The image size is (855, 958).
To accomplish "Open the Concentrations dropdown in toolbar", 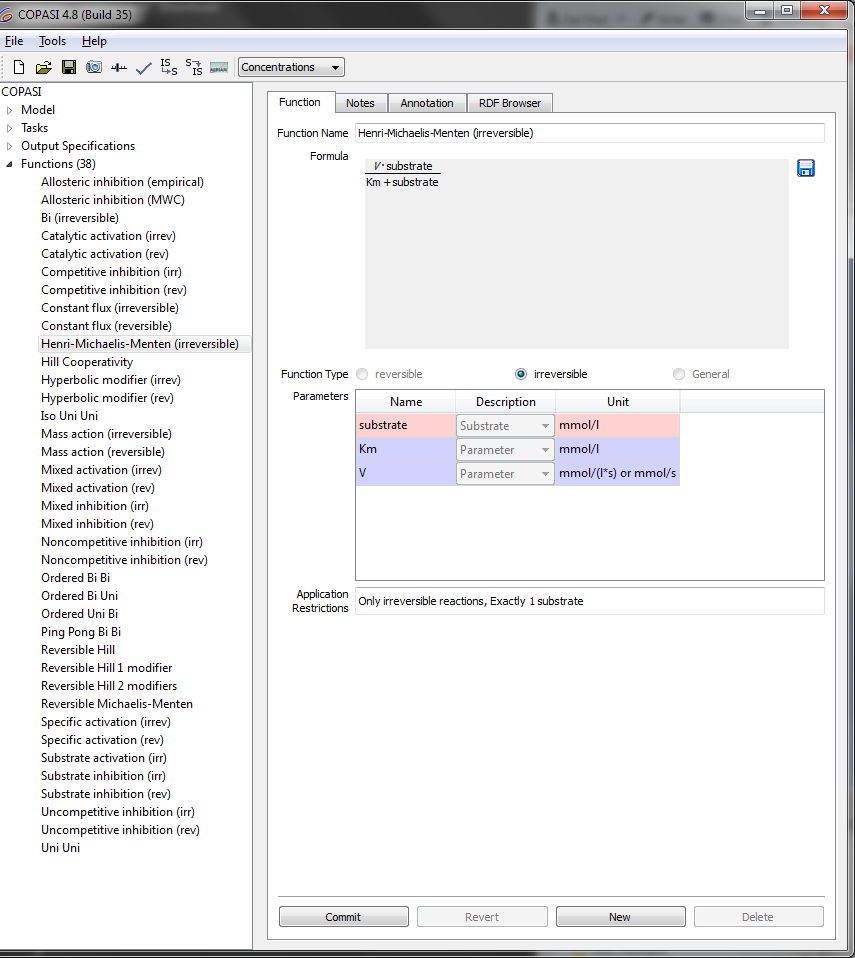I will [x=291, y=67].
